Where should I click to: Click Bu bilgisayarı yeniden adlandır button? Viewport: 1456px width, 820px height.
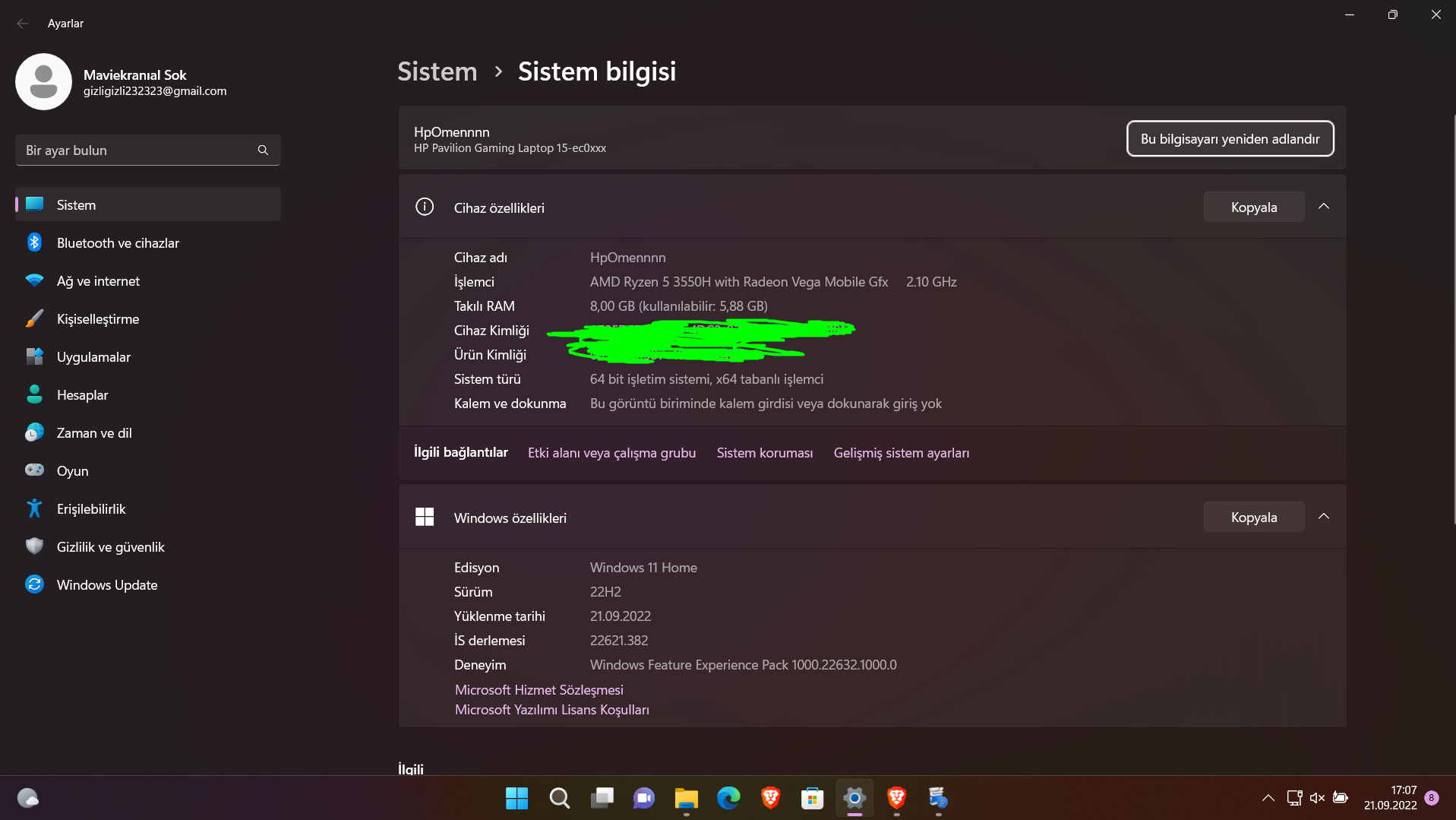pyautogui.click(x=1230, y=138)
